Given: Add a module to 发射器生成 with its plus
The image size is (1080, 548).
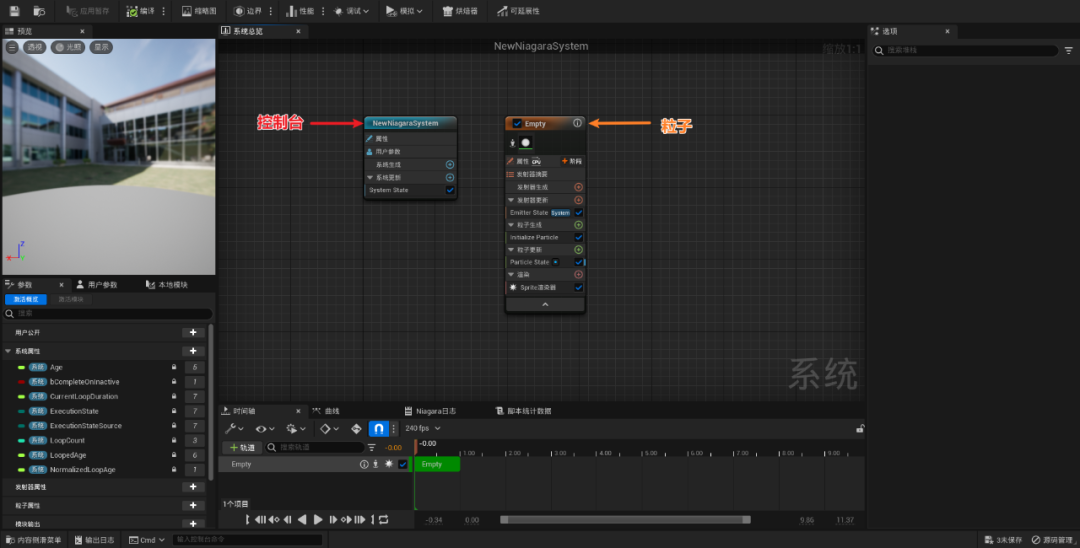Looking at the screenshot, I should pyautogui.click(x=579, y=187).
